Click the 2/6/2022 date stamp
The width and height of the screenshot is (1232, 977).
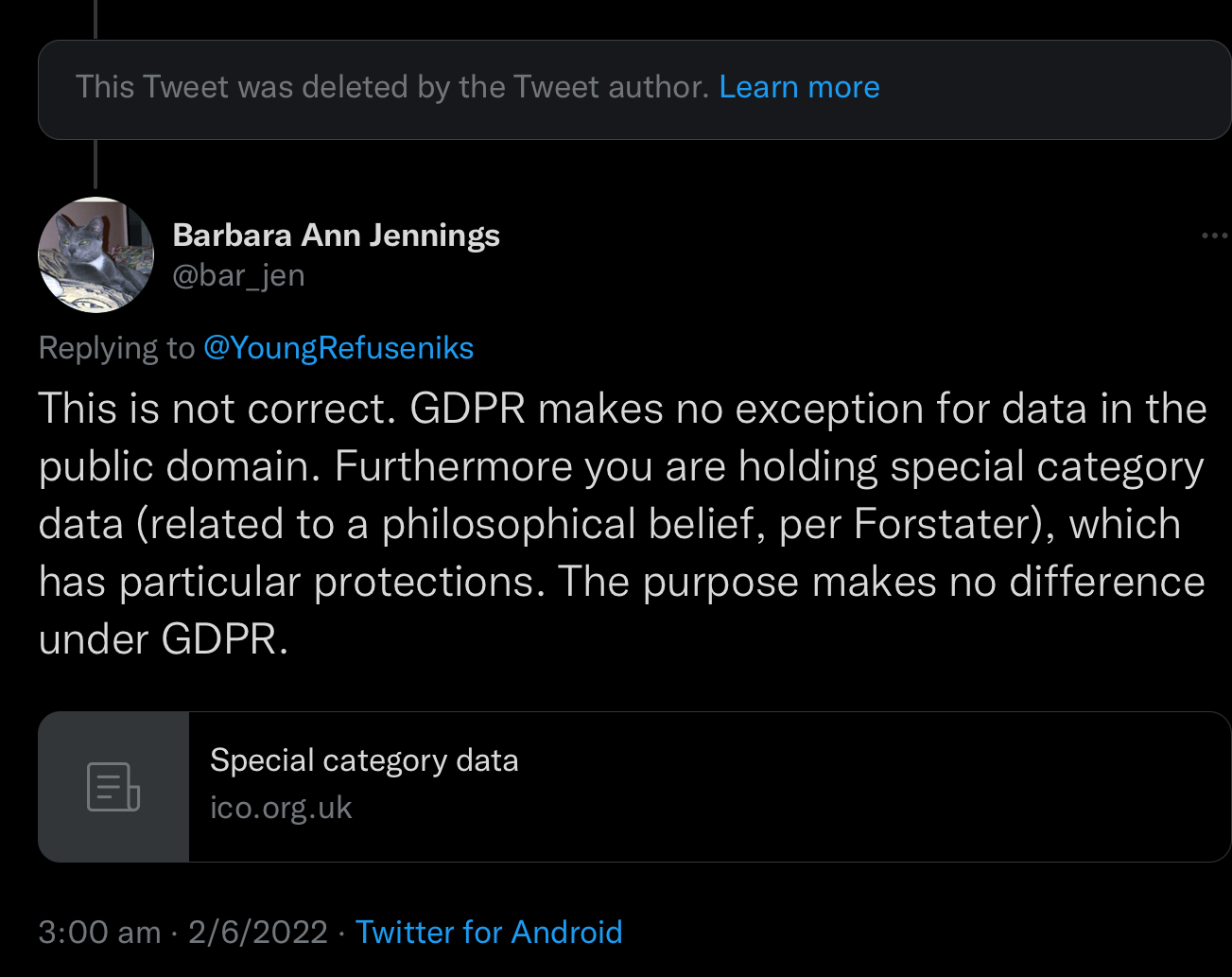pos(257,933)
